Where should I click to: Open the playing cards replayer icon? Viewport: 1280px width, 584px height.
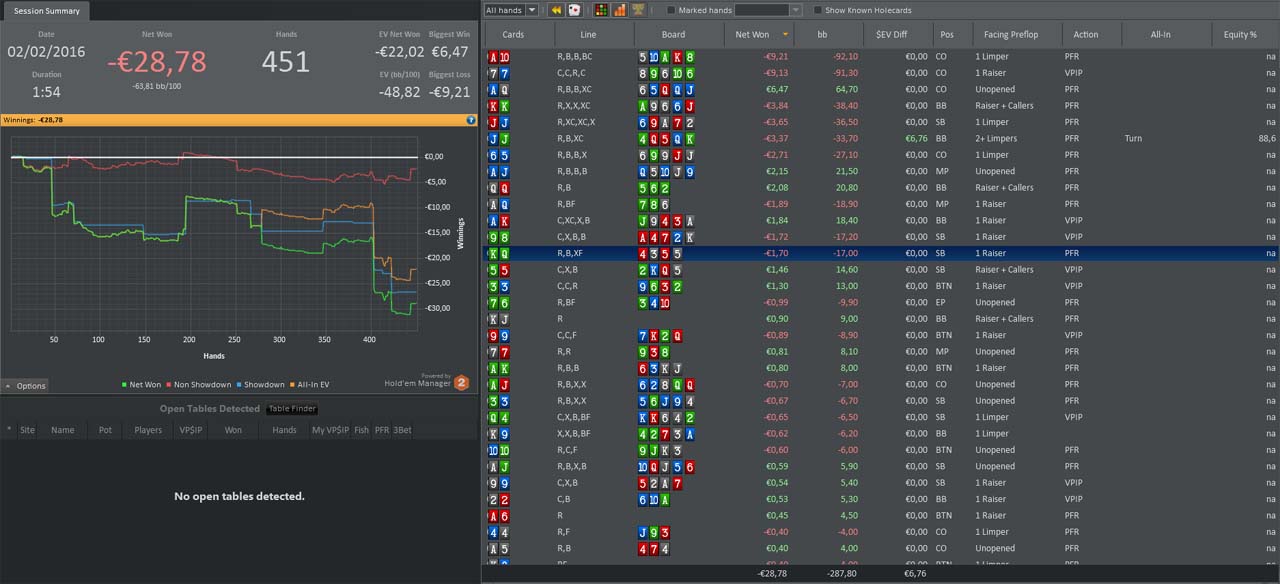tap(574, 10)
